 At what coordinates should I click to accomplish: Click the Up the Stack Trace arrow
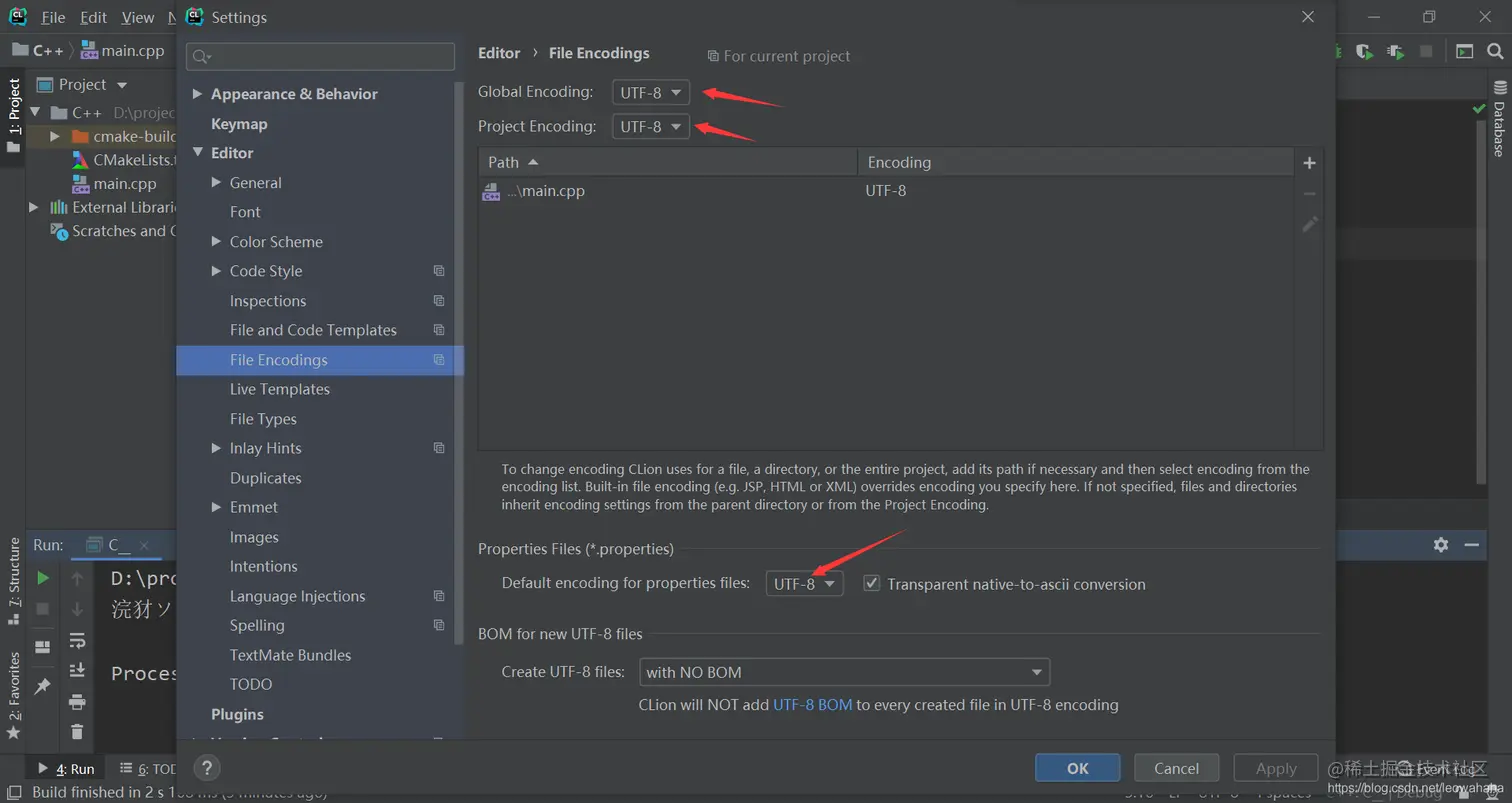coord(77,578)
